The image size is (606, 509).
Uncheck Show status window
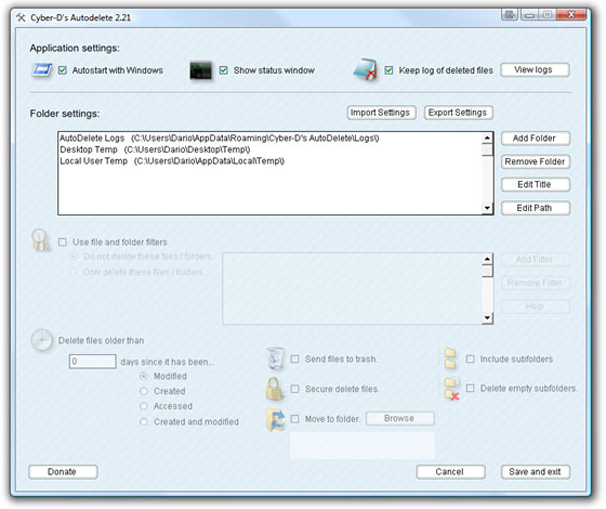(x=224, y=71)
